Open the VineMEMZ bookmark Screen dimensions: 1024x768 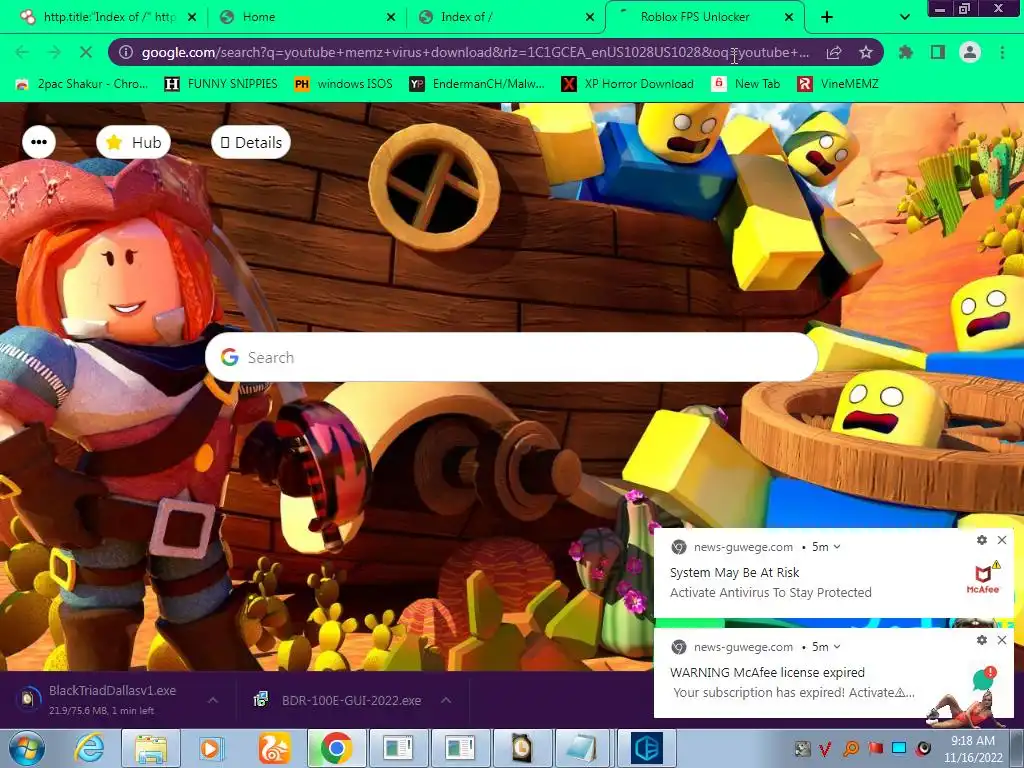tap(839, 84)
